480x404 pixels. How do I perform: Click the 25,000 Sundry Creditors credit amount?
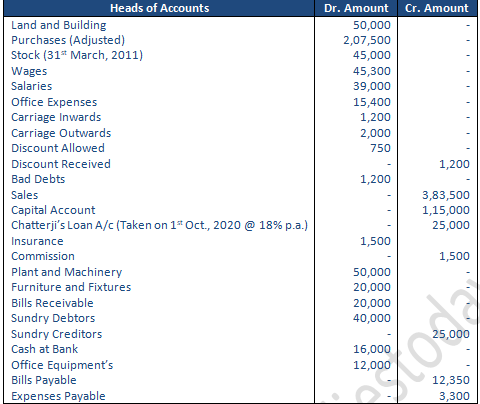click(451, 334)
